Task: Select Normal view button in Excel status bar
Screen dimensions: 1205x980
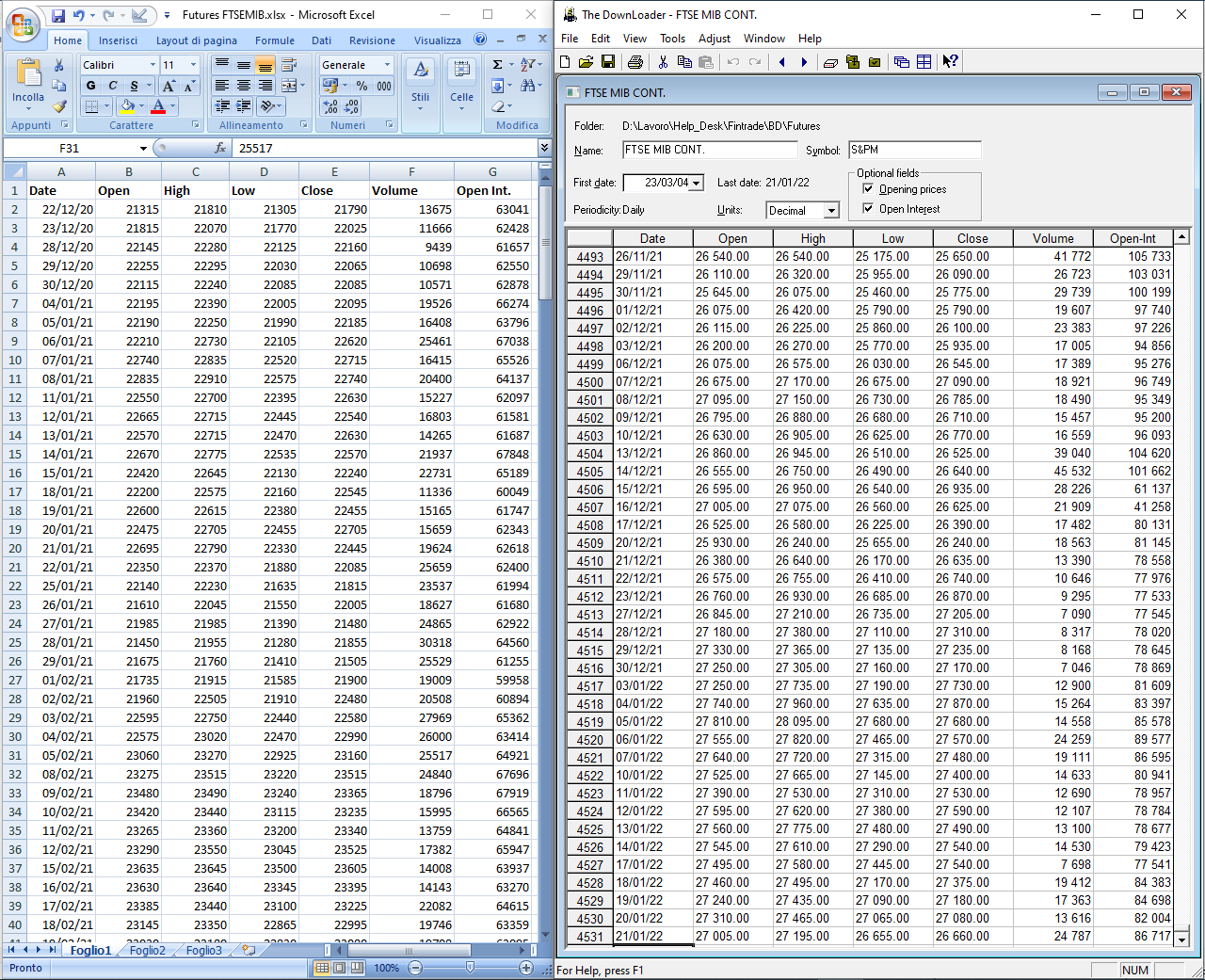Action: pyautogui.click(x=322, y=968)
